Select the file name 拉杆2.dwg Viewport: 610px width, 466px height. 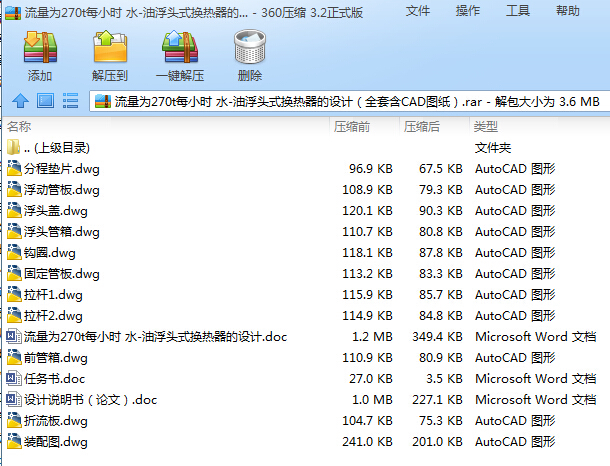point(53,316)
